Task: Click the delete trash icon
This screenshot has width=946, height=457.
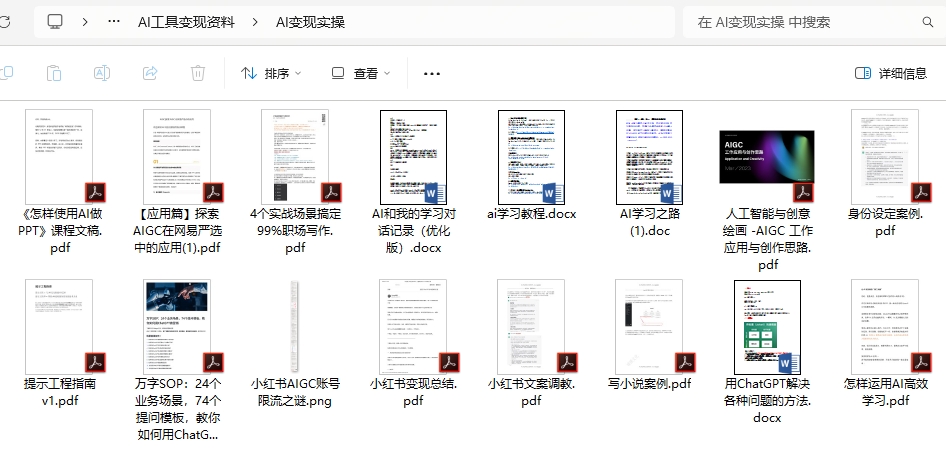Action: (x=198, y=73)
